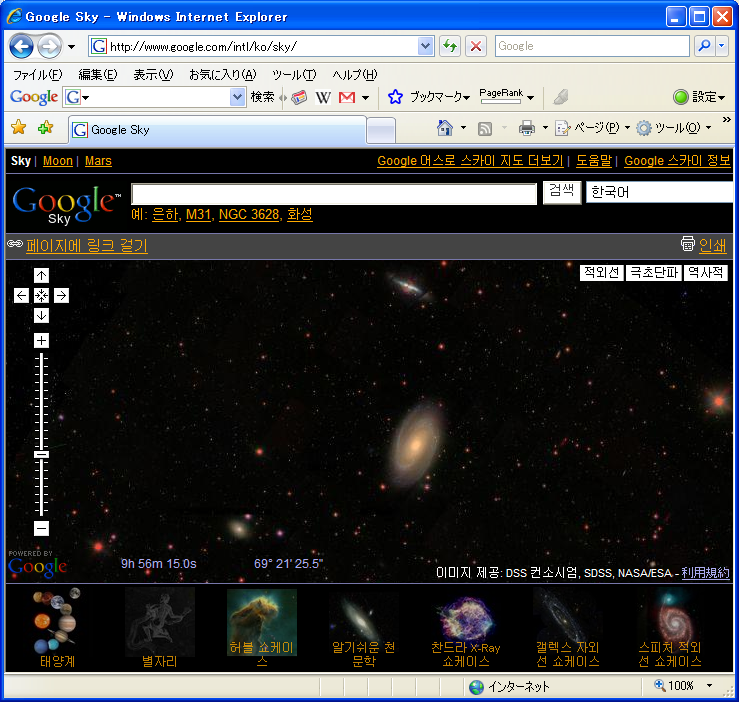The width and height of the screenshot is (739, 702).
Task: Click the Add to Favorites icon
Action: coord(45,127)
